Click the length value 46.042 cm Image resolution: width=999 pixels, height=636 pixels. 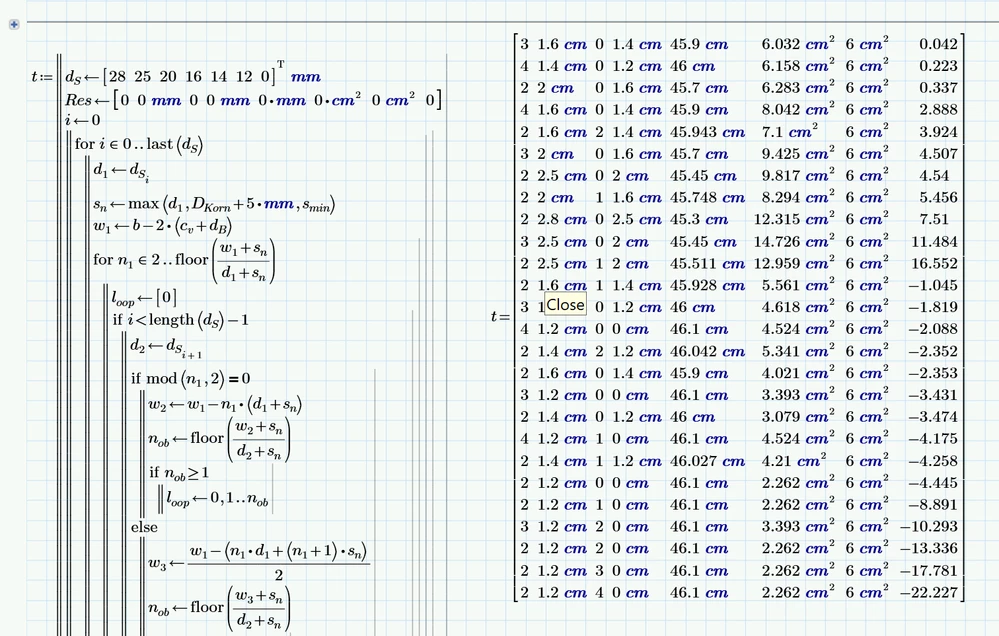click(x=707, y=351)
